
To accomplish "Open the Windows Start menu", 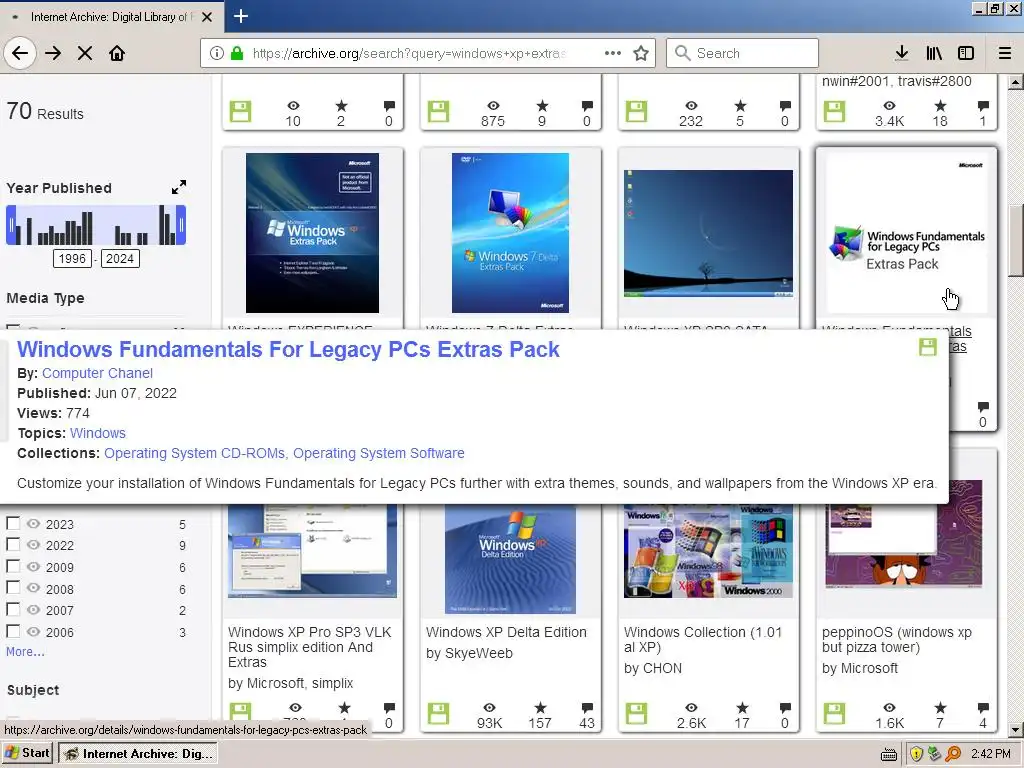I will (27, 753).
